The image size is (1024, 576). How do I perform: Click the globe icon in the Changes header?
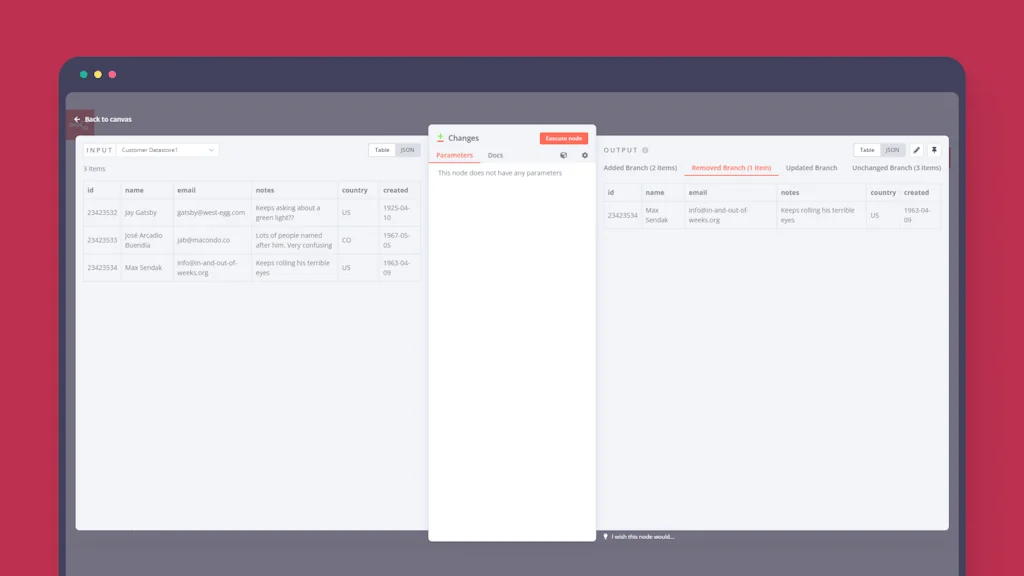[x=565, y=156]
